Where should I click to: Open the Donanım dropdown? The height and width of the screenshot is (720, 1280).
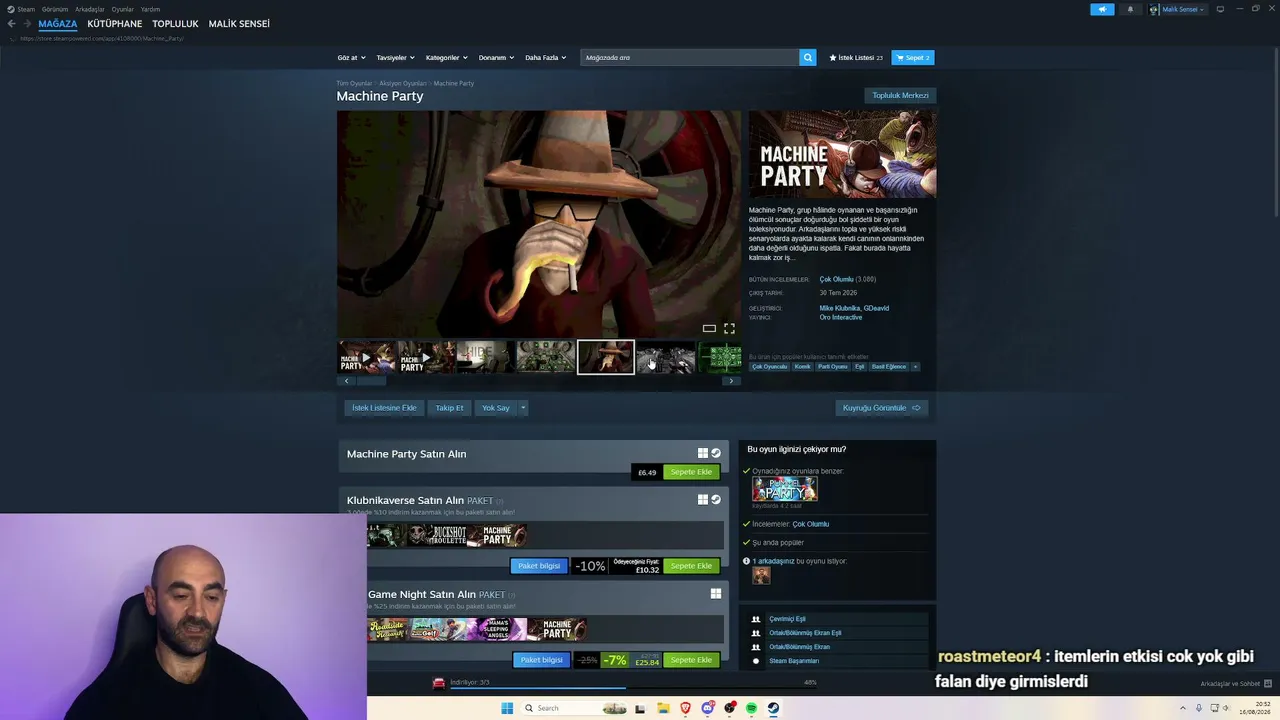496,57
